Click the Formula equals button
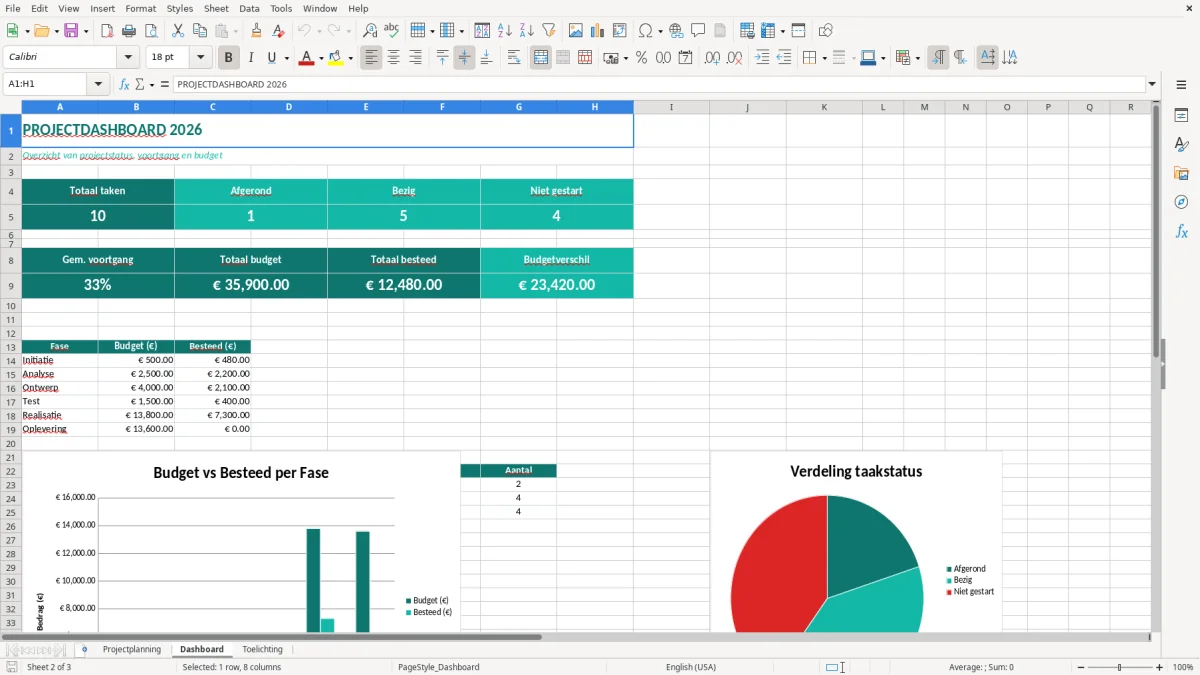The height and width of the screenshot is (675, 1200). (x=165, y=85)
